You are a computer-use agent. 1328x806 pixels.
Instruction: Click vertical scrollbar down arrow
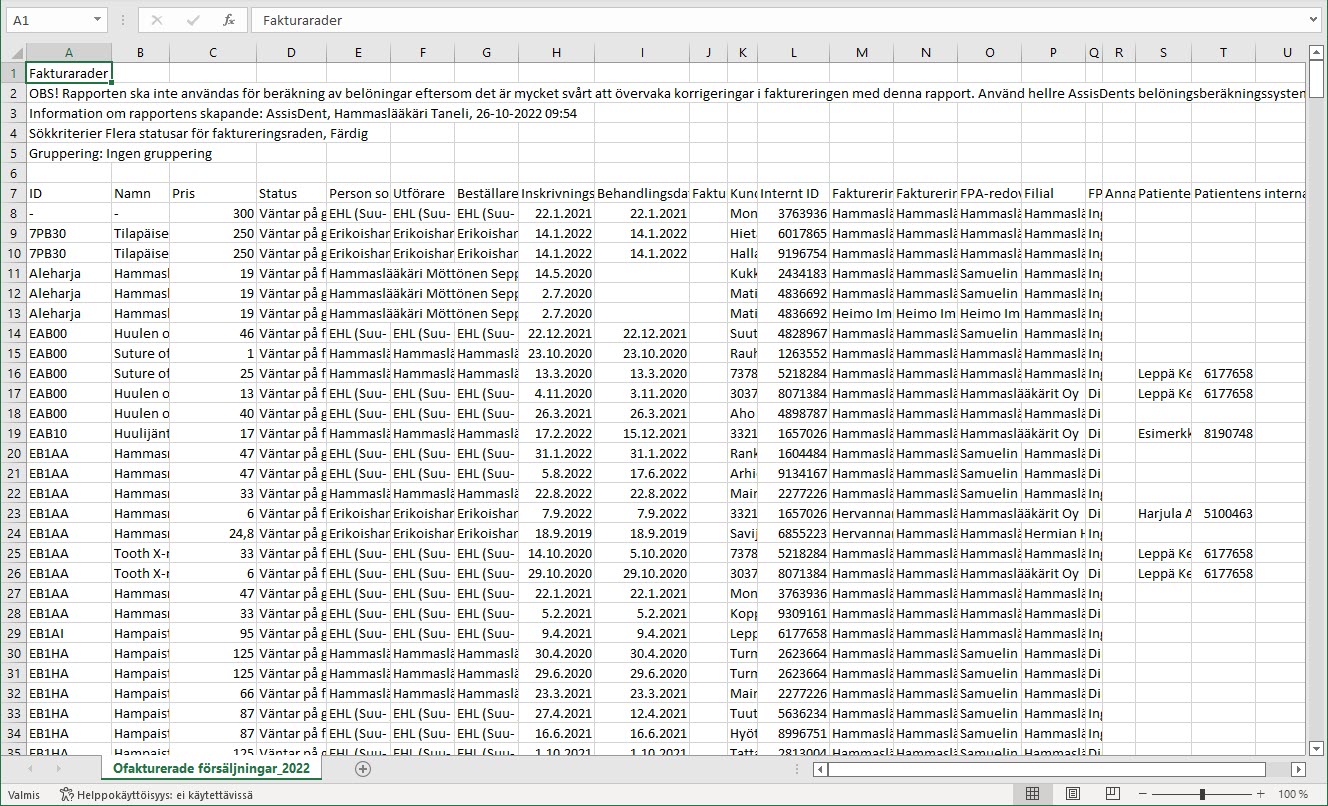point(1316,747)
